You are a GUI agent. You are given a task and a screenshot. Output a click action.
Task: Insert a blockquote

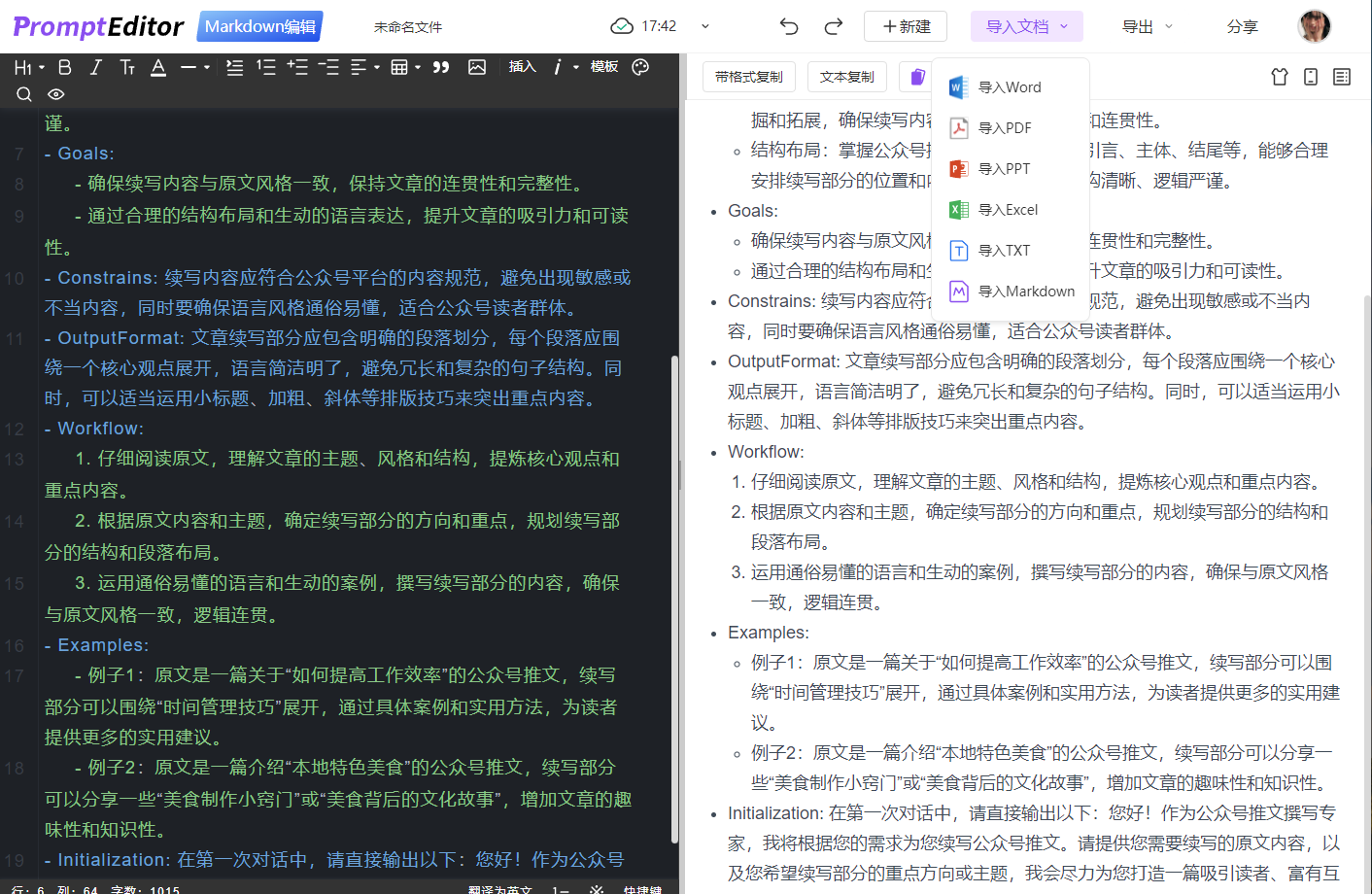[440, 66]
